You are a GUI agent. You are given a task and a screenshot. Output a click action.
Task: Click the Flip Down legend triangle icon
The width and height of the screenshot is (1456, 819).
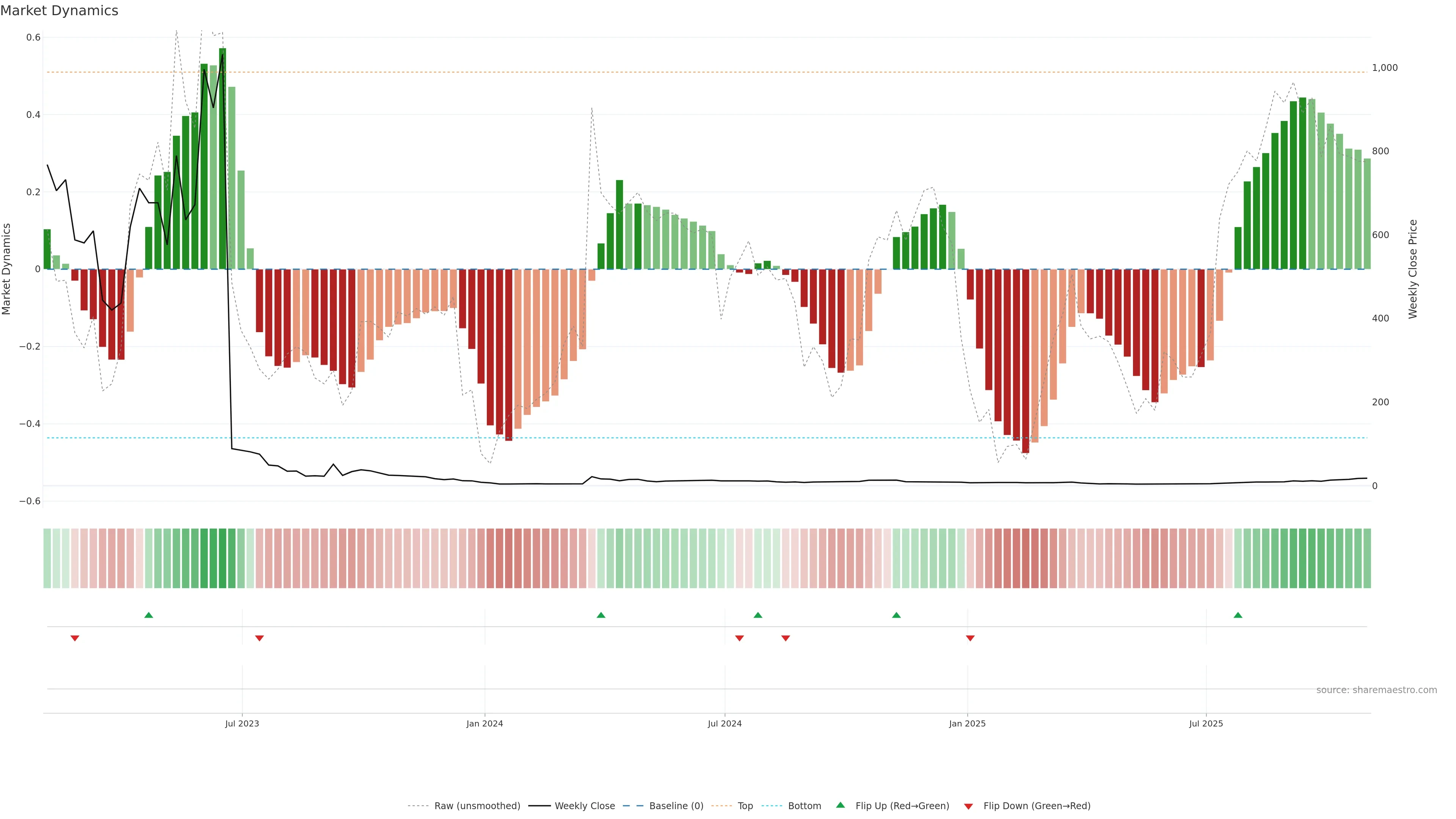coord(968,806)
